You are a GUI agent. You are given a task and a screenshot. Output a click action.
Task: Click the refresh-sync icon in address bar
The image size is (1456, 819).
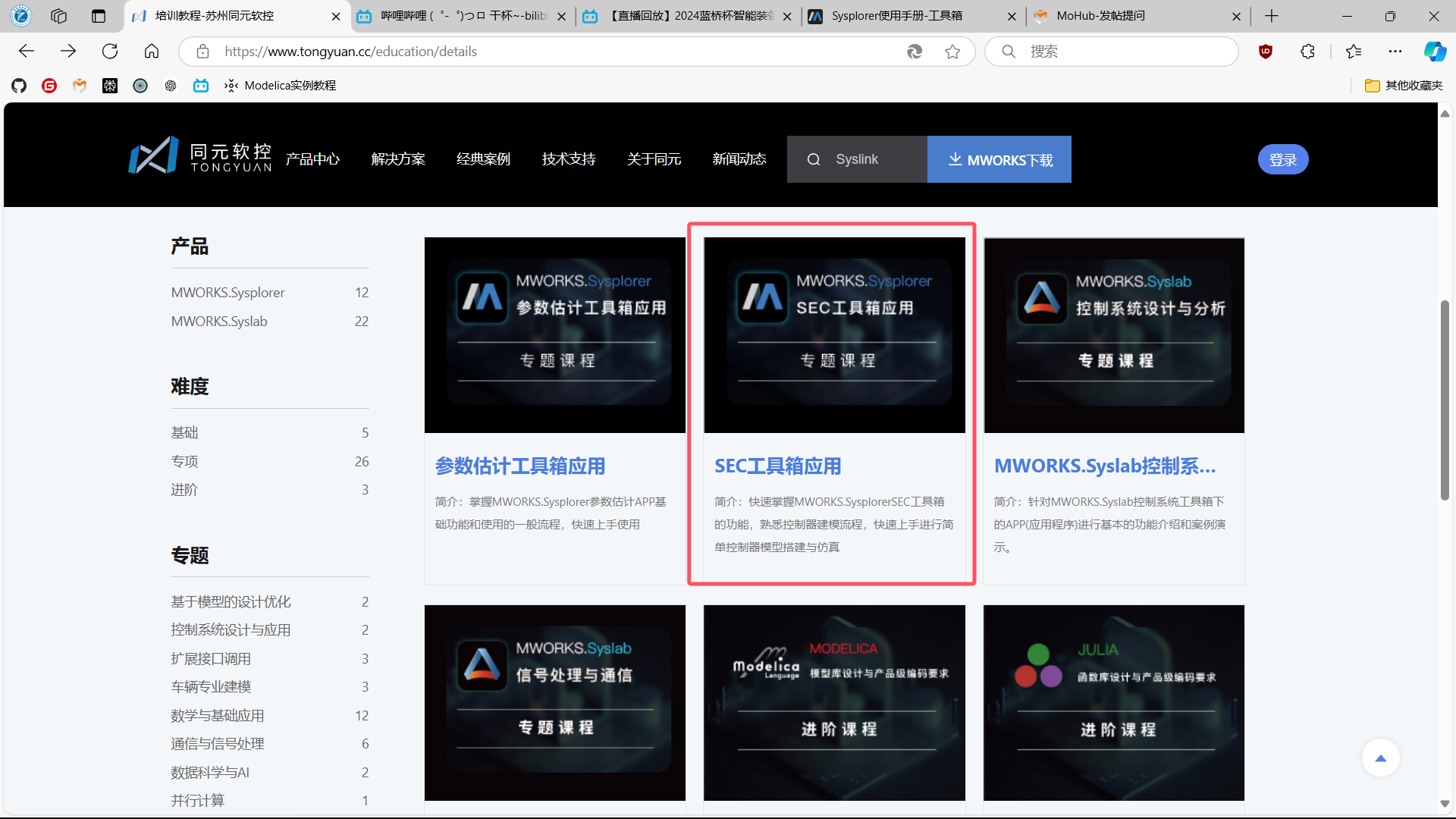tap(915, 52)
